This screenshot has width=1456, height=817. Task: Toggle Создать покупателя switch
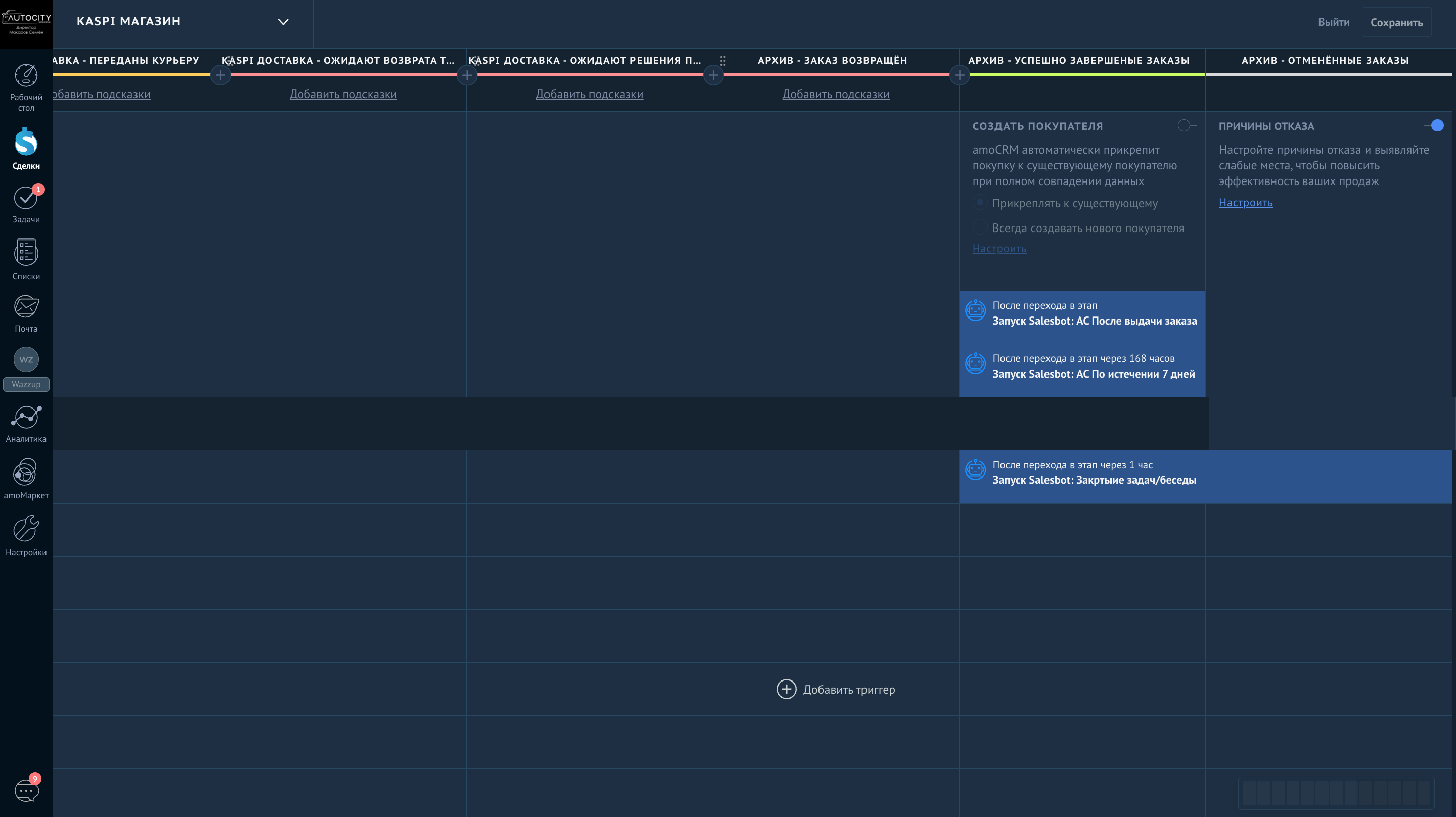coord(1187,125)
